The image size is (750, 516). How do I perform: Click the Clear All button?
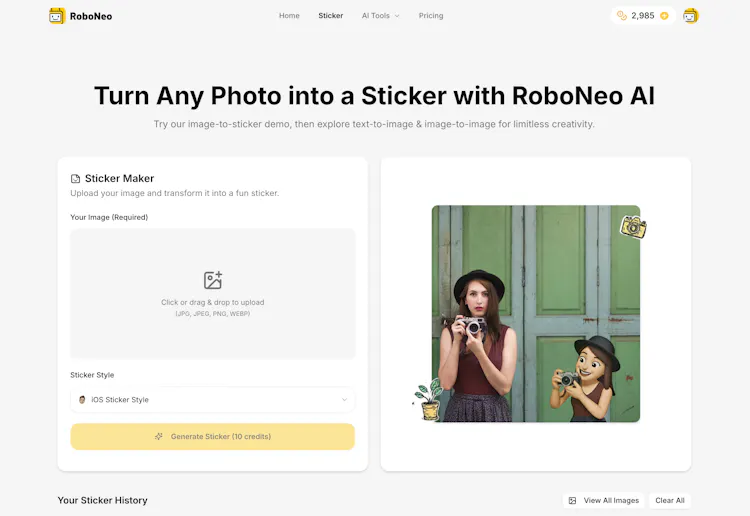[670, 501]
